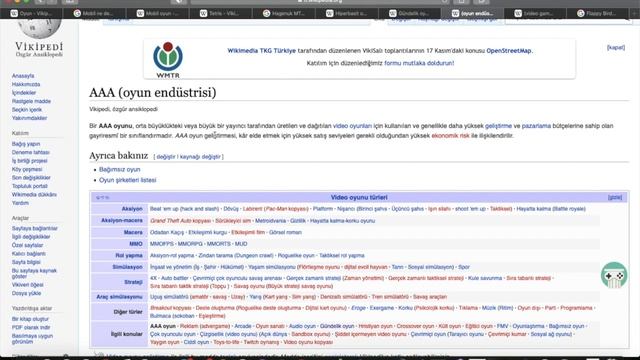Image resolution: width=640 pixels, height=360 pixels.
Task: Switch to the "Oyun - Vikip..." tab
Action: tap(31, 13)
